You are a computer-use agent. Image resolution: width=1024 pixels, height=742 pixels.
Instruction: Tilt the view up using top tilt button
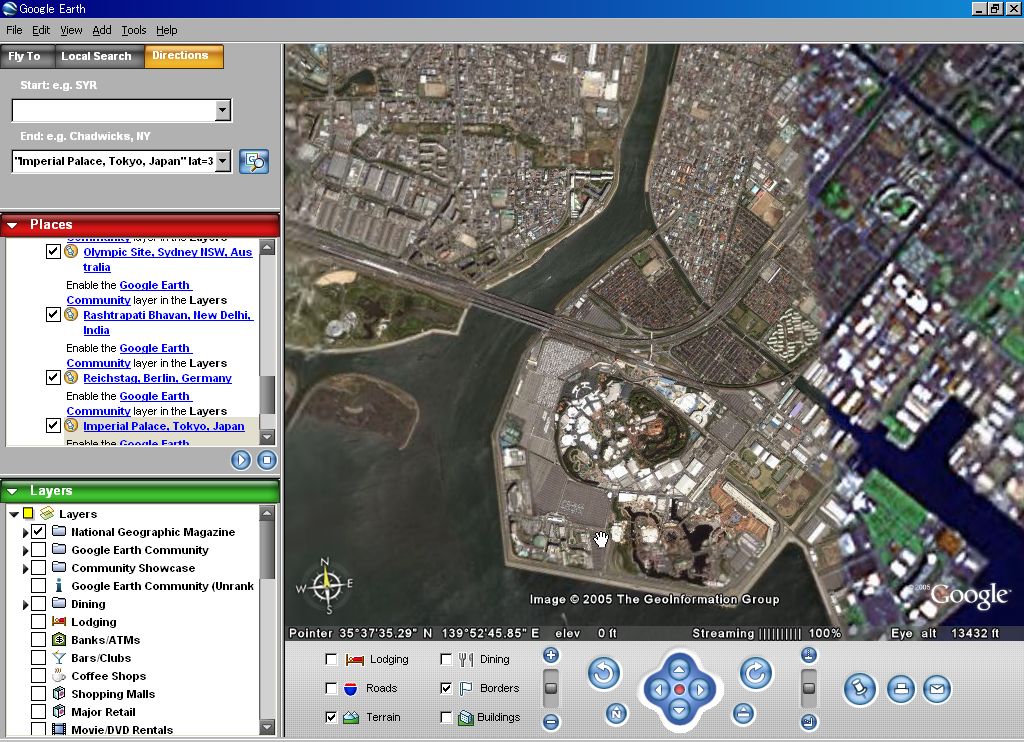point(808,655)
